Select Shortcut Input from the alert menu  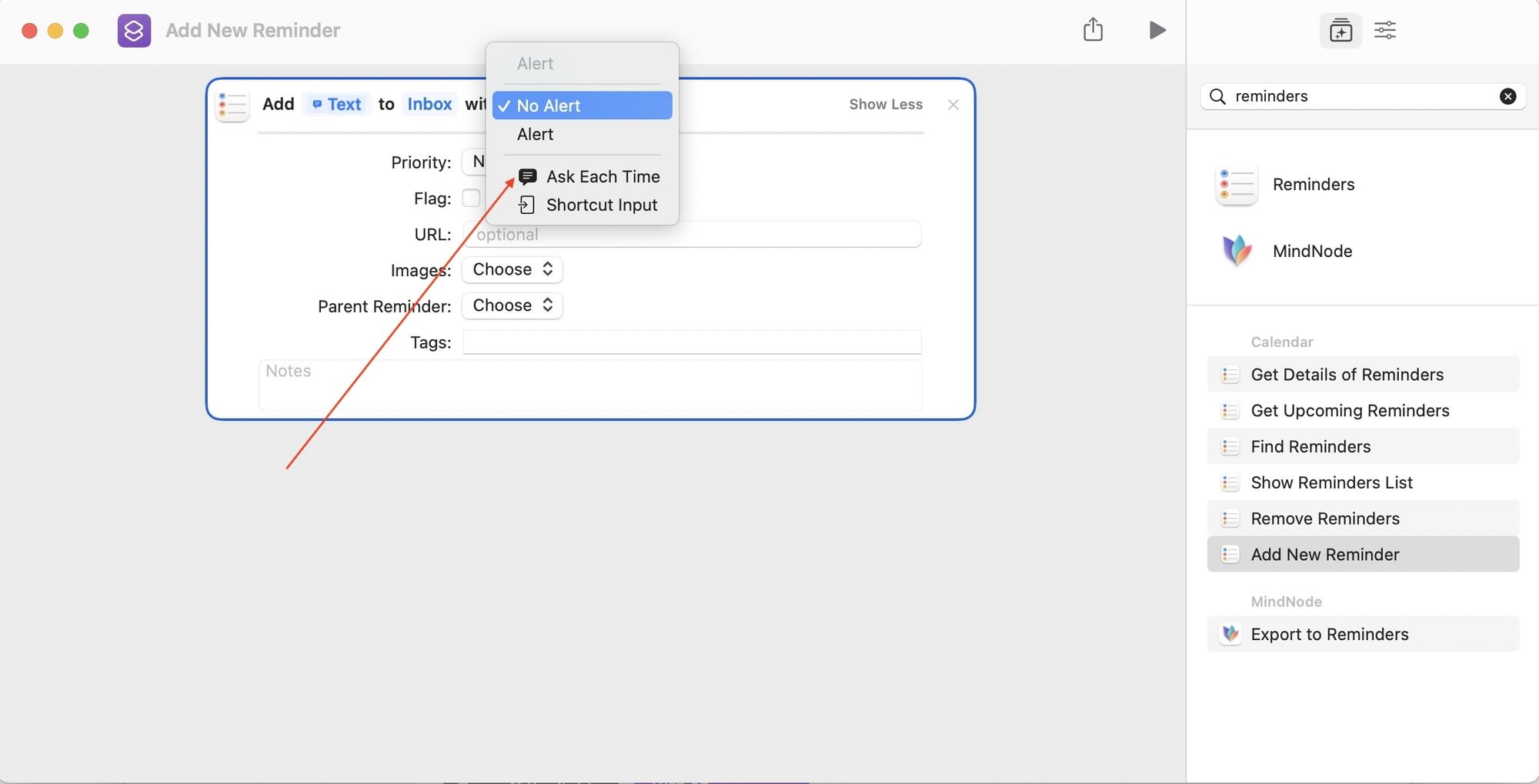601,205
